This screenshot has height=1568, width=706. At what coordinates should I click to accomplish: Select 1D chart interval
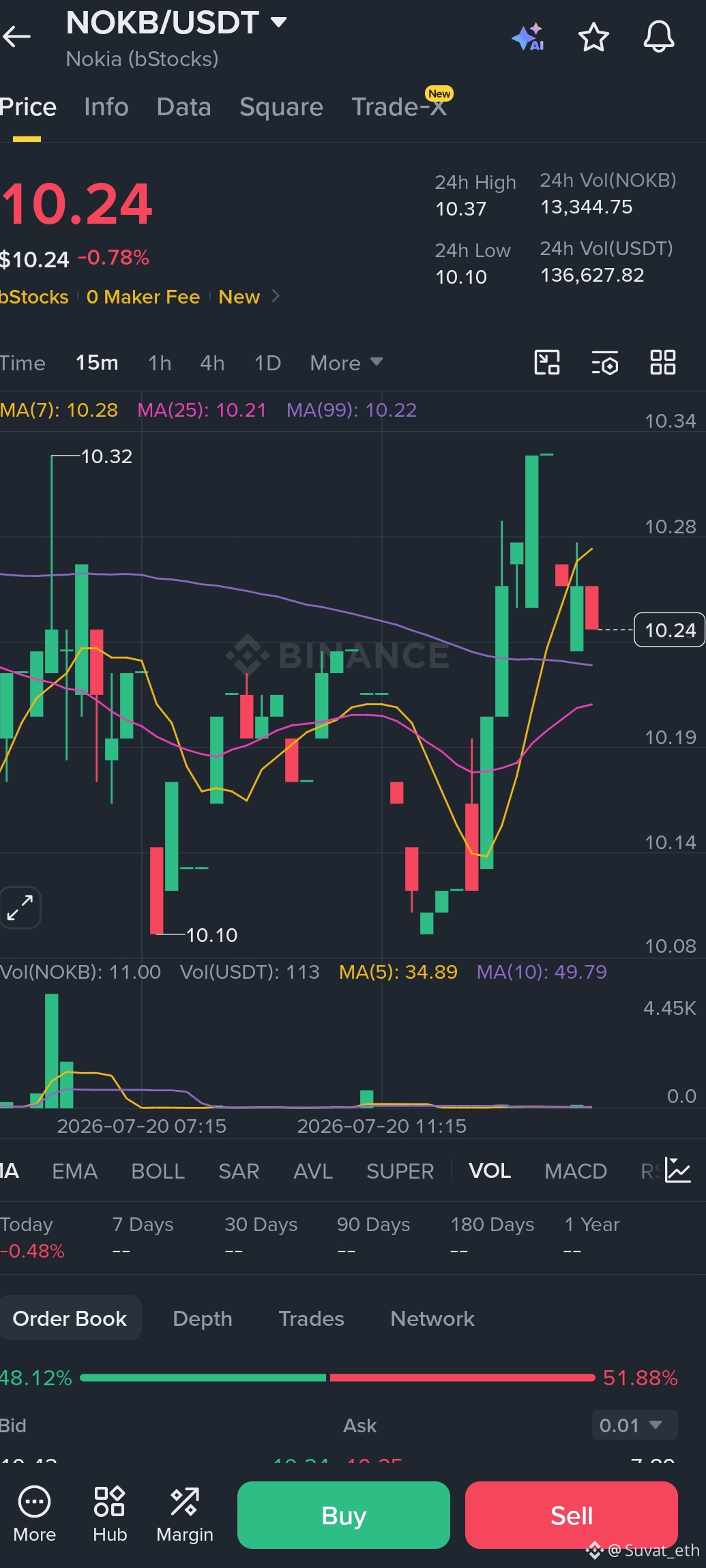click(x=267, y=363)
